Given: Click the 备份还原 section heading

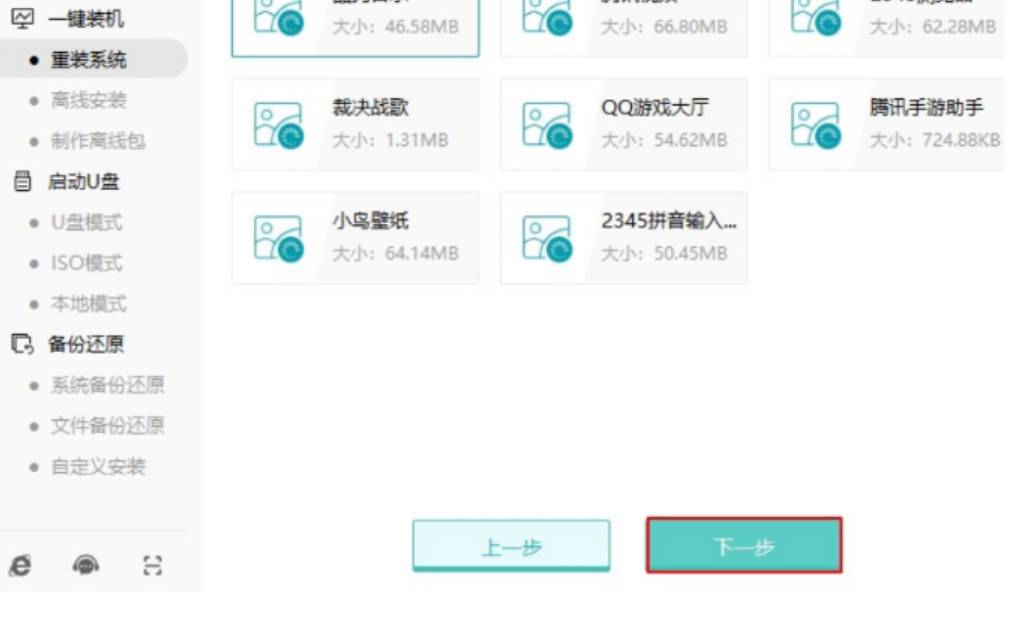Looking at the screenshot, I should 86,344.
